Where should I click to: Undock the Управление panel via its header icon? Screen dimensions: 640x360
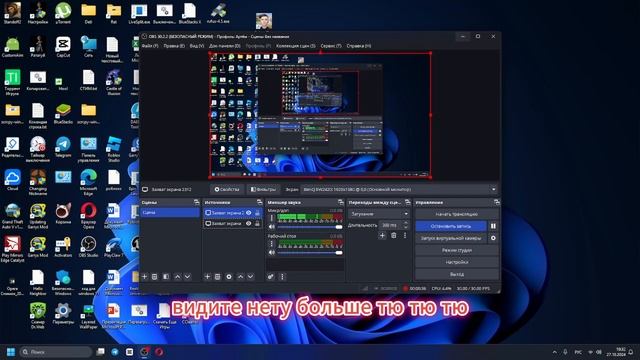(x=496, y=202)
